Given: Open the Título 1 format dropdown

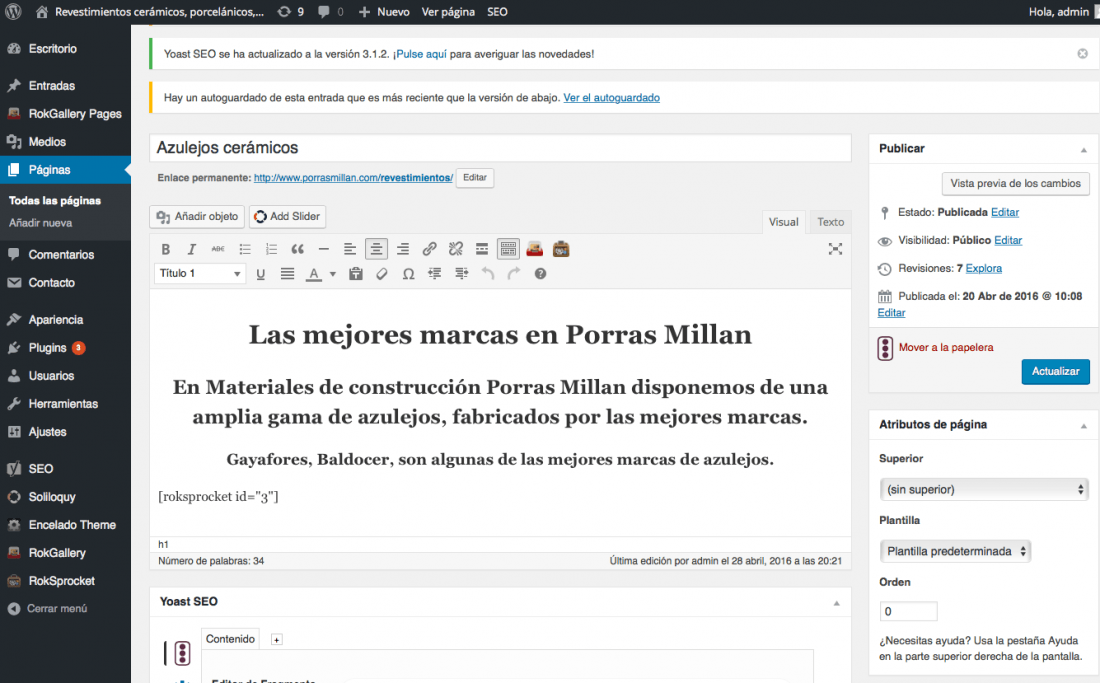Looking at the screenshot, I should (200, 273).
